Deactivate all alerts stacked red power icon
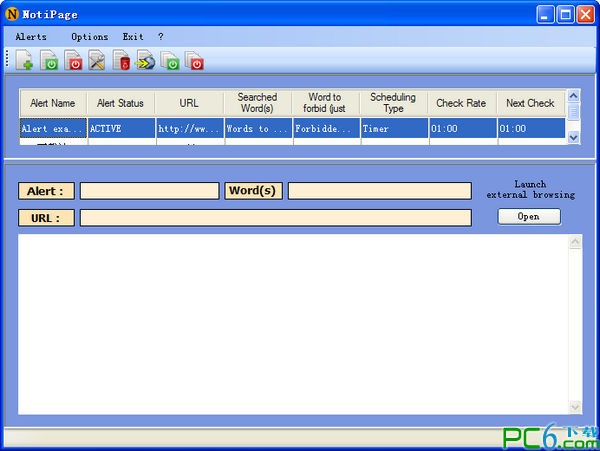 pos(194,60)
